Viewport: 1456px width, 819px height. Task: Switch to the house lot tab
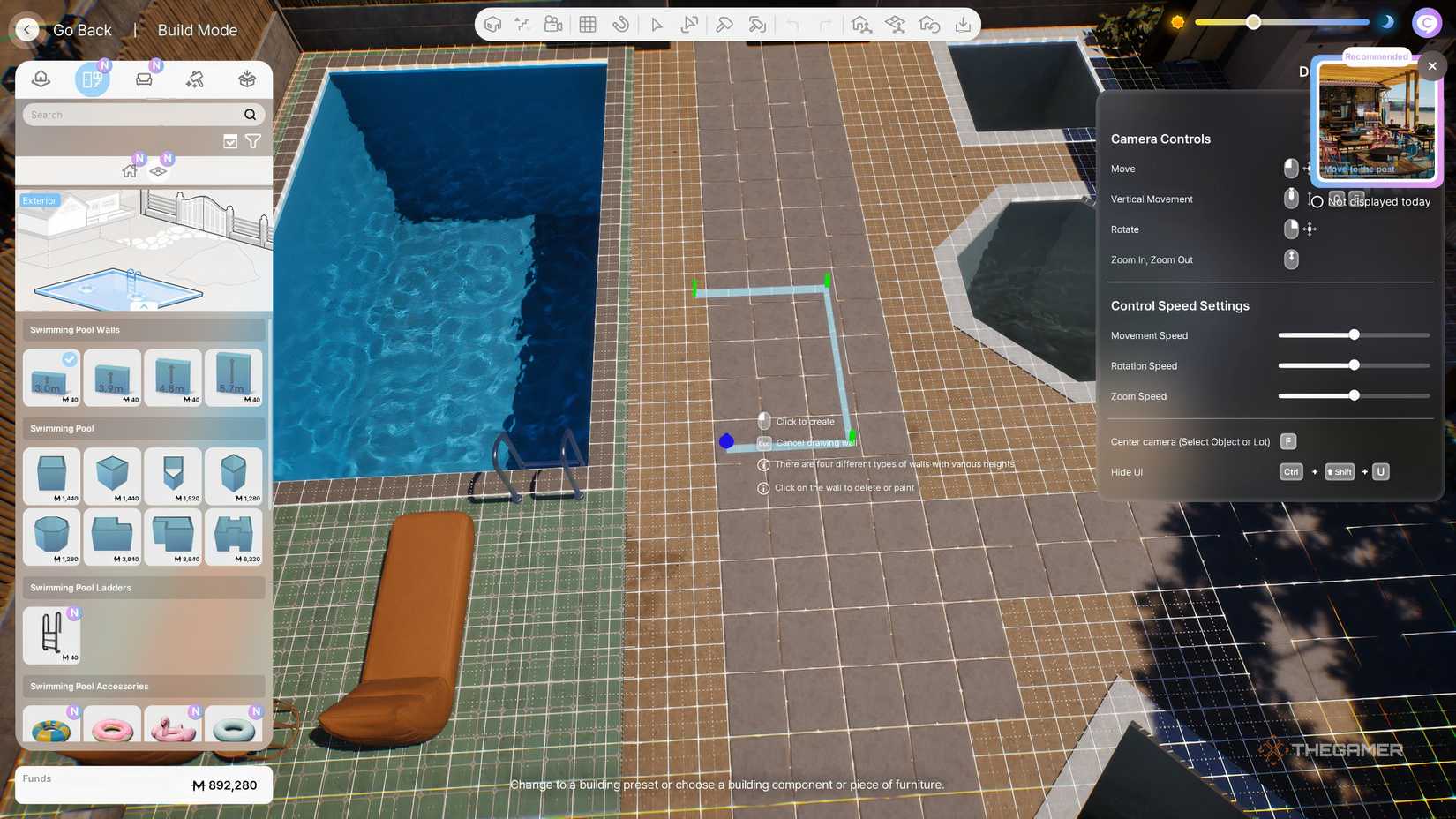tap(41, 79)
